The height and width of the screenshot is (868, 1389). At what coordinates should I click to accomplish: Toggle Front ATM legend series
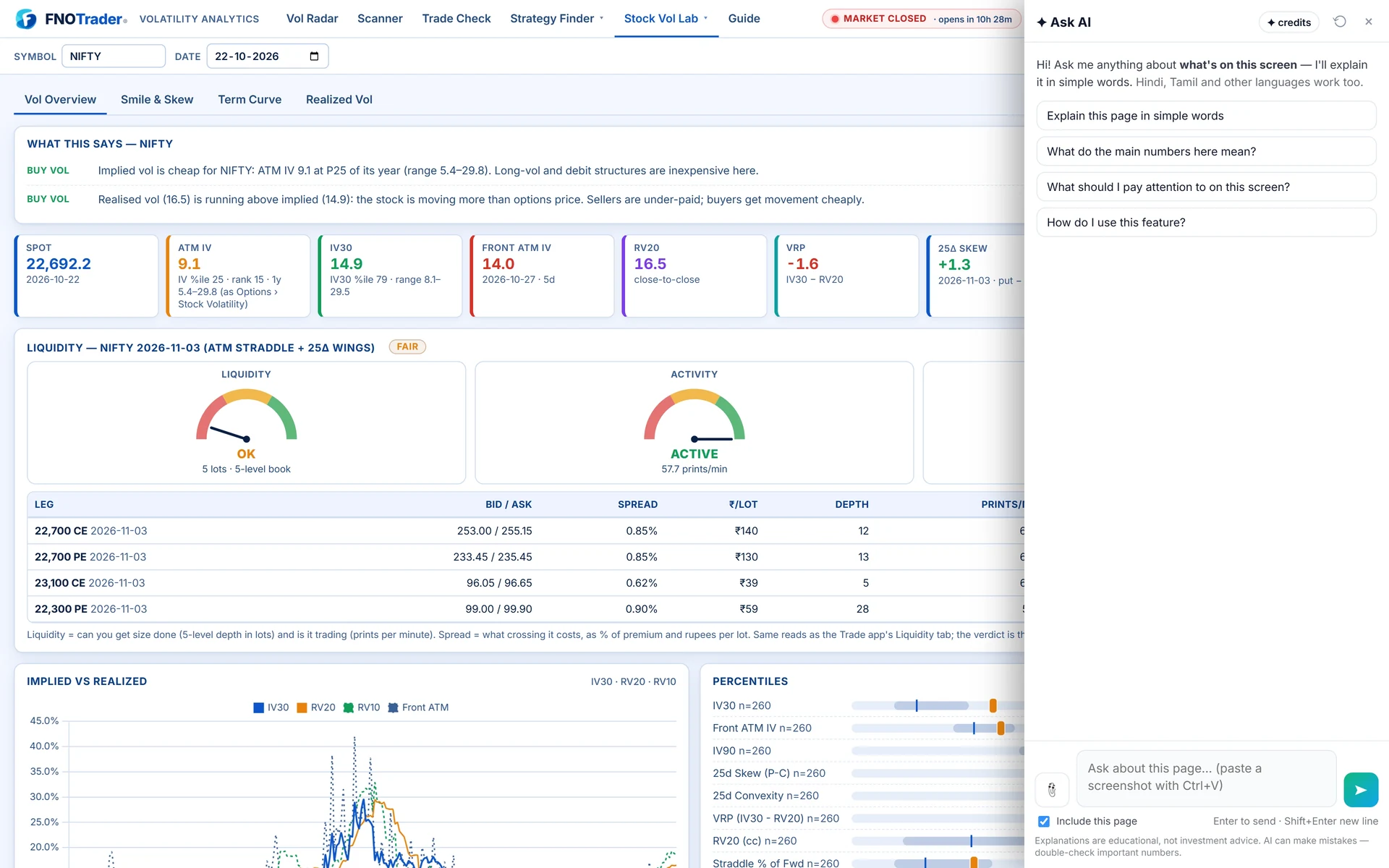(418, 707)
